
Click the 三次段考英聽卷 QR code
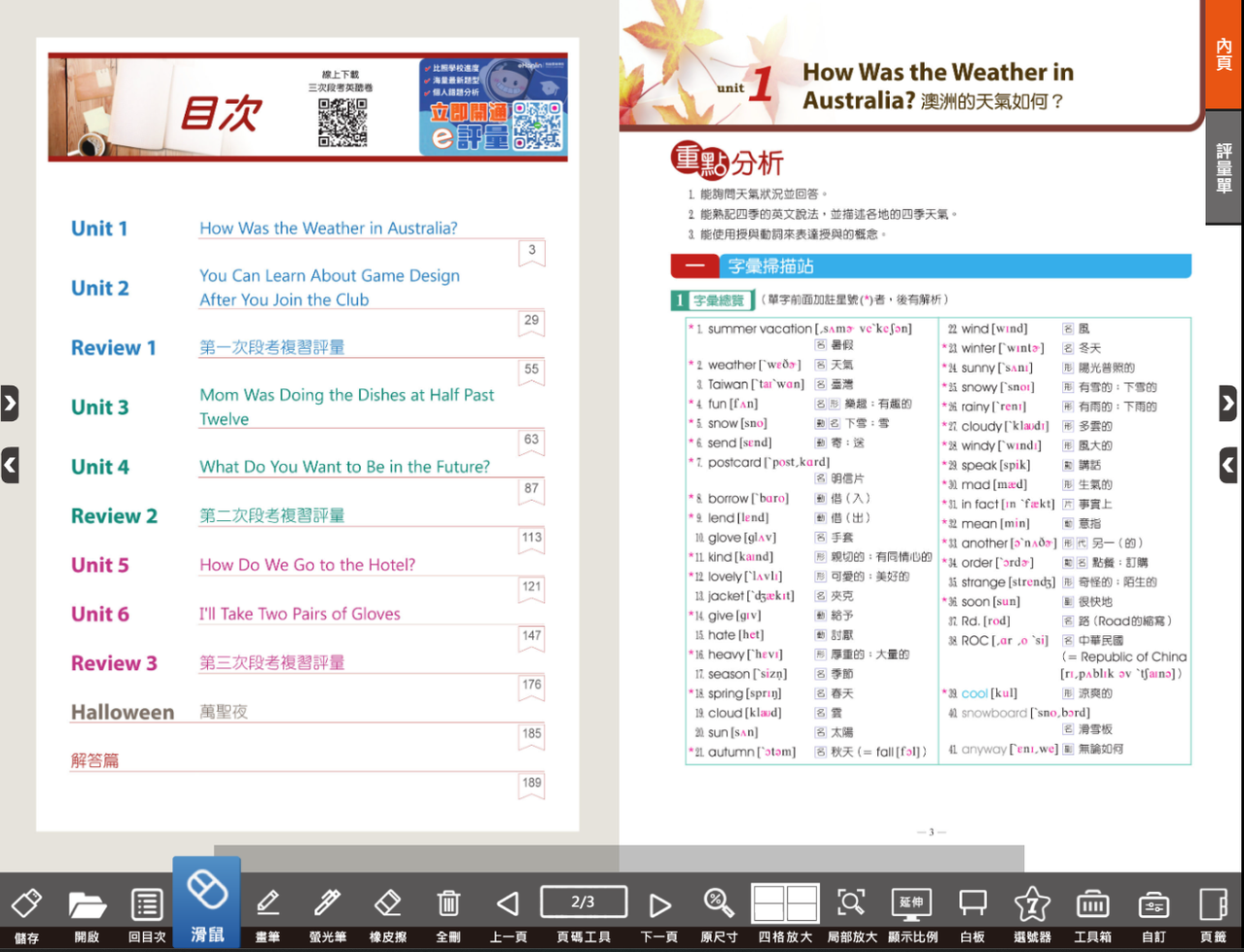click(x=342, y=123)
